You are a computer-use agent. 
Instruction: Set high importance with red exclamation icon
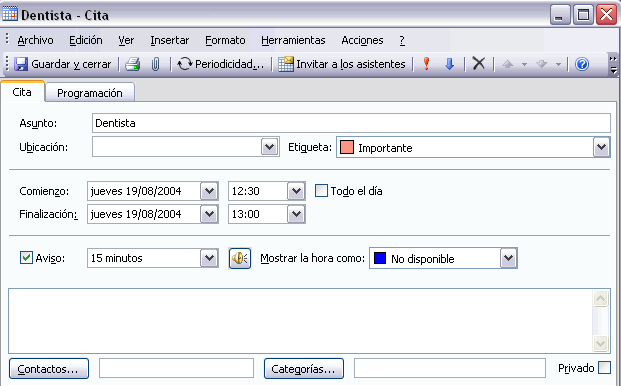[427, 64]
